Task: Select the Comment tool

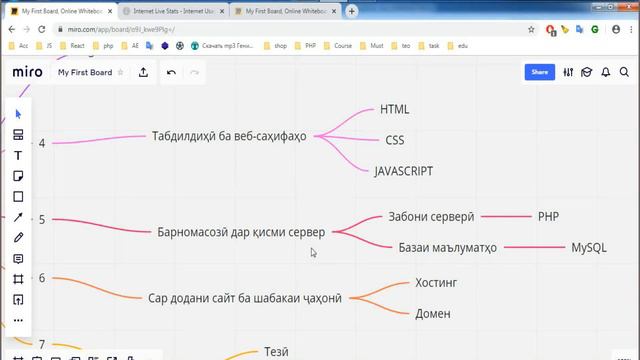Action: [18, 259]
